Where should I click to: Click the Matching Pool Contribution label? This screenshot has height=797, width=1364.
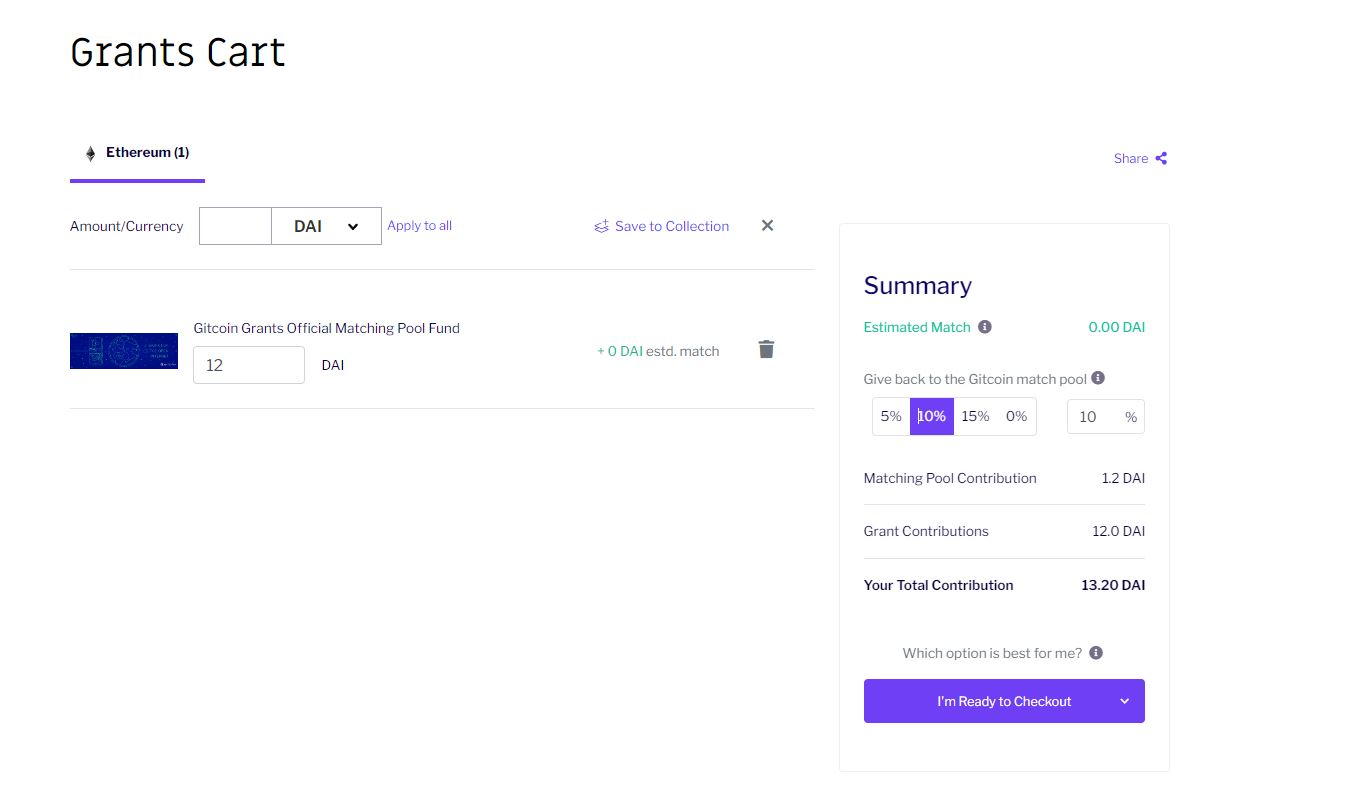[950, 478]
